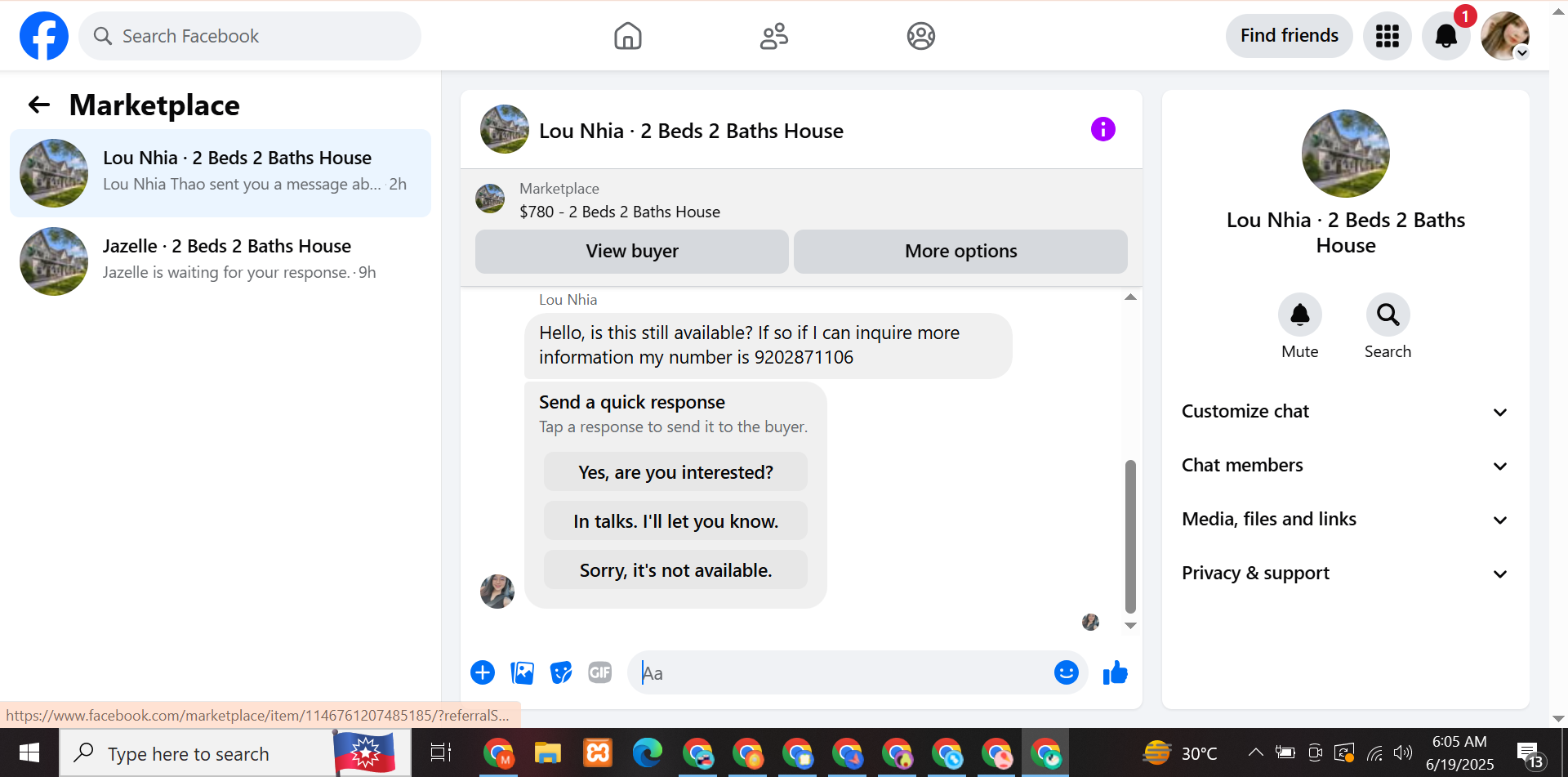The height and width of the screenshot is (777, 1568).
Task: Expand the Chat members section
Action: point(1345,465)
